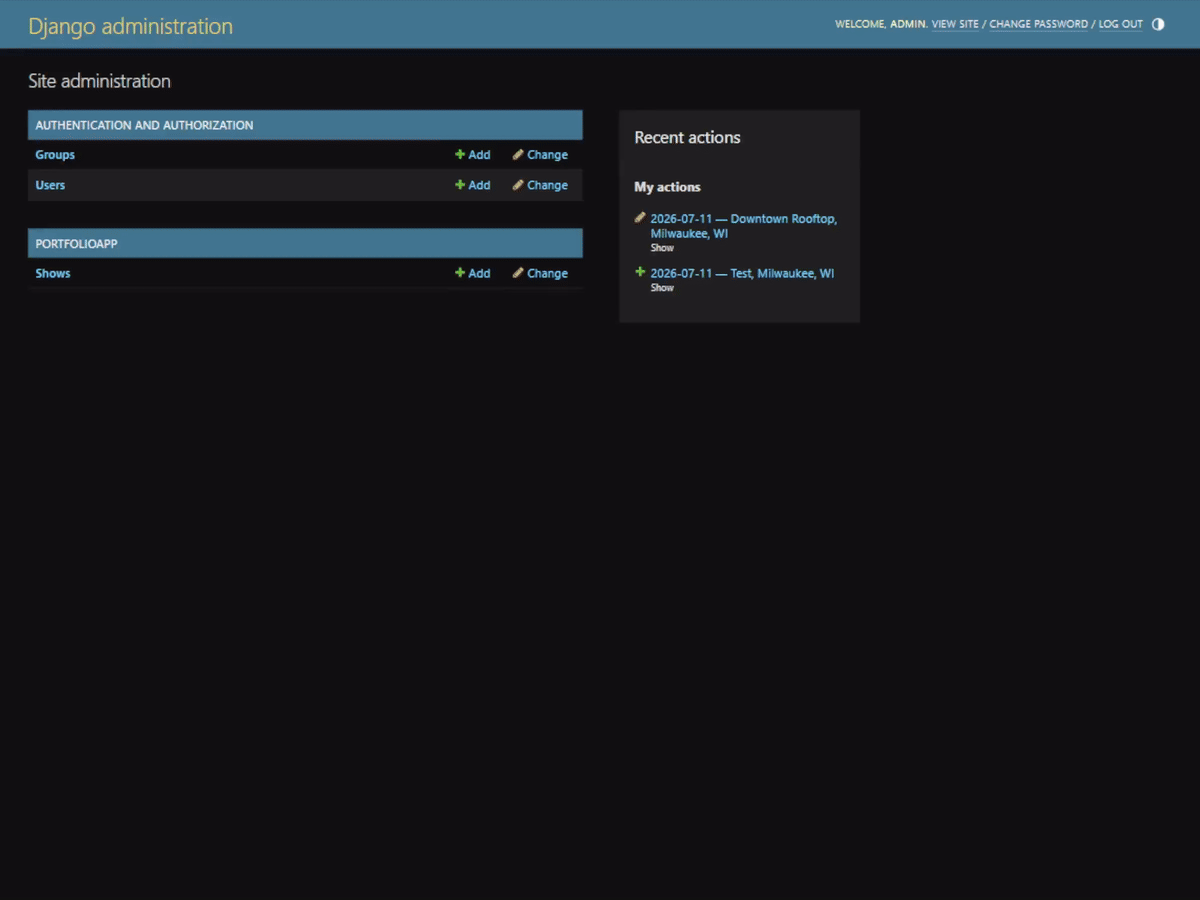Click Change link for Groups
Viewport: 1200px width, 900px height.
point(540,155)
